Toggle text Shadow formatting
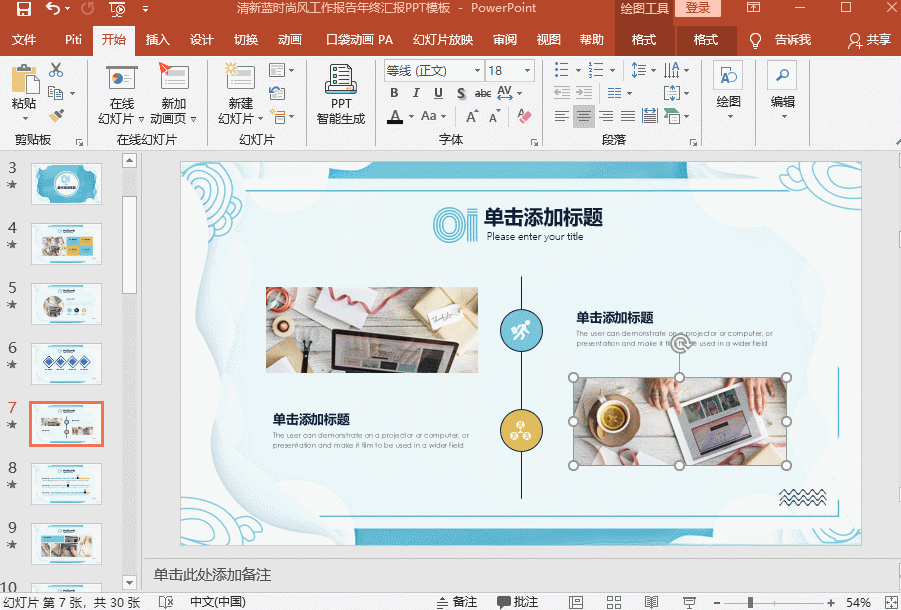This screenshot has height=610, width=901. (461, 93)
